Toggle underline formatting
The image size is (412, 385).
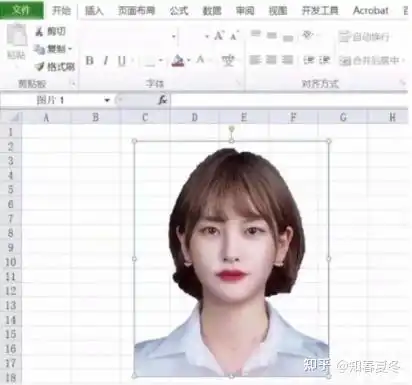coord(122,61)
